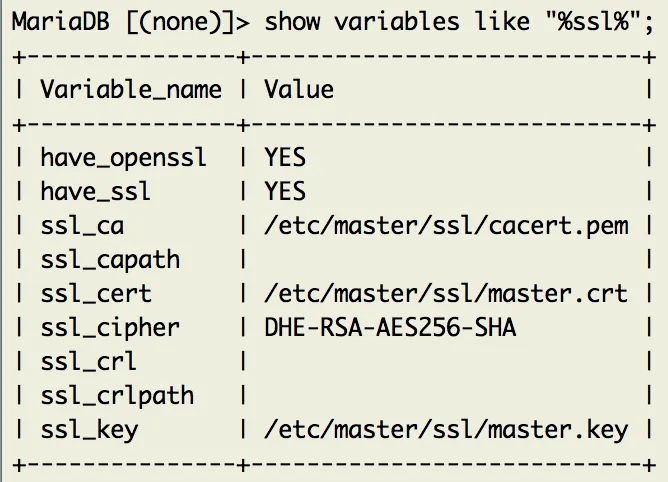Click the Variable_name column header

pos(130,90)
